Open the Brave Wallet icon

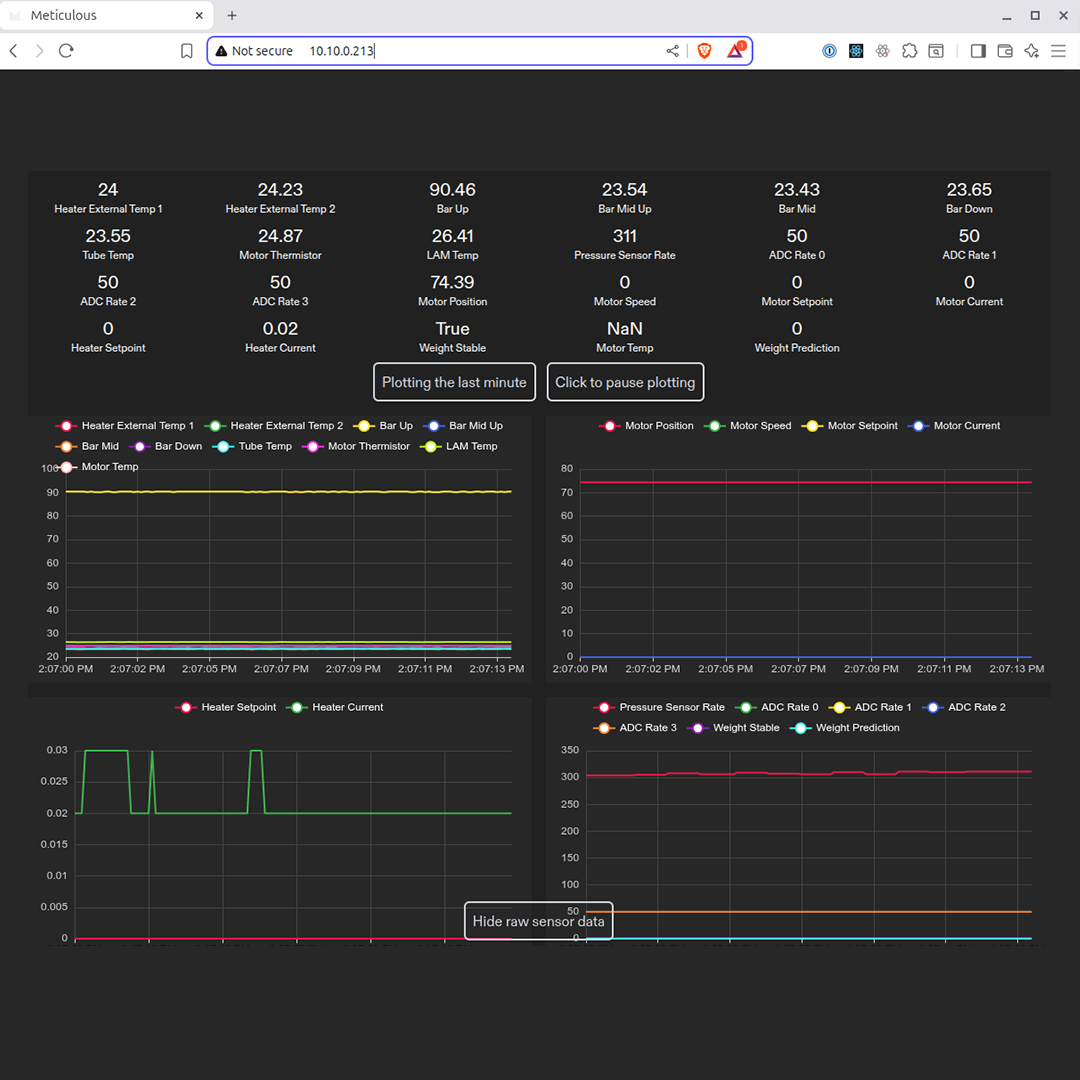[x=1005, y=51]
